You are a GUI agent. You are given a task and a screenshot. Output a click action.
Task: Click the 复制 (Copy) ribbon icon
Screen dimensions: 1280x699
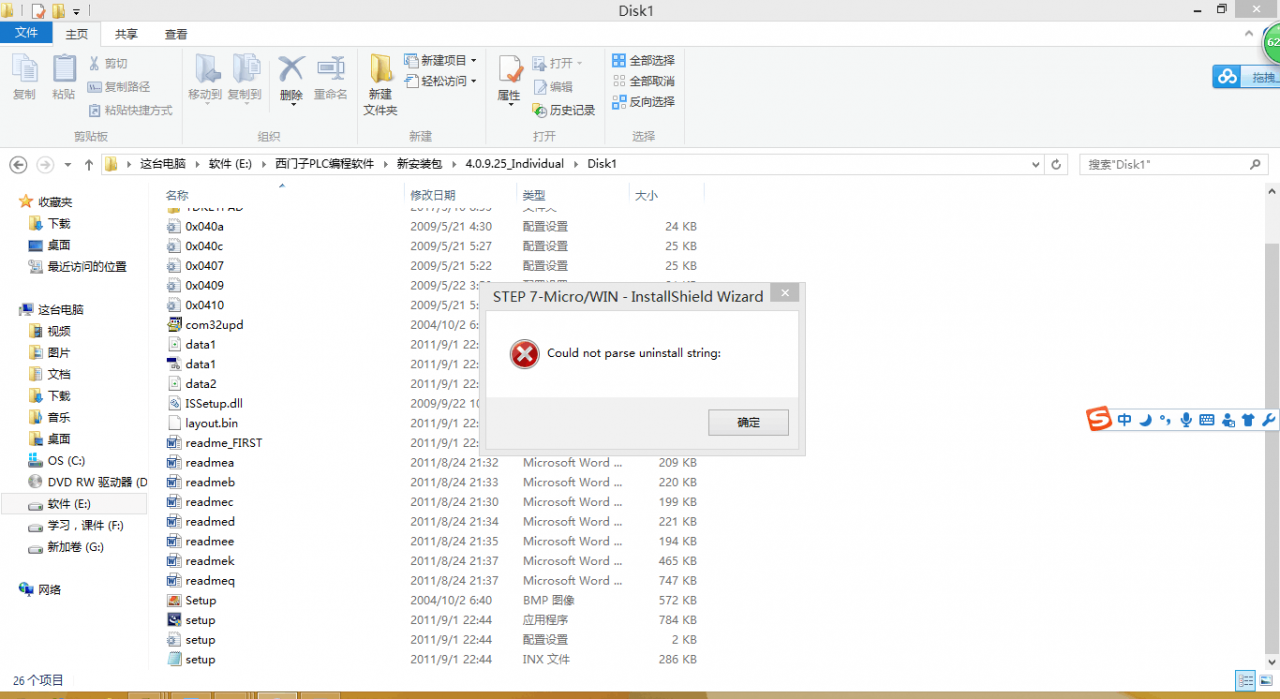tap(24, 77)
